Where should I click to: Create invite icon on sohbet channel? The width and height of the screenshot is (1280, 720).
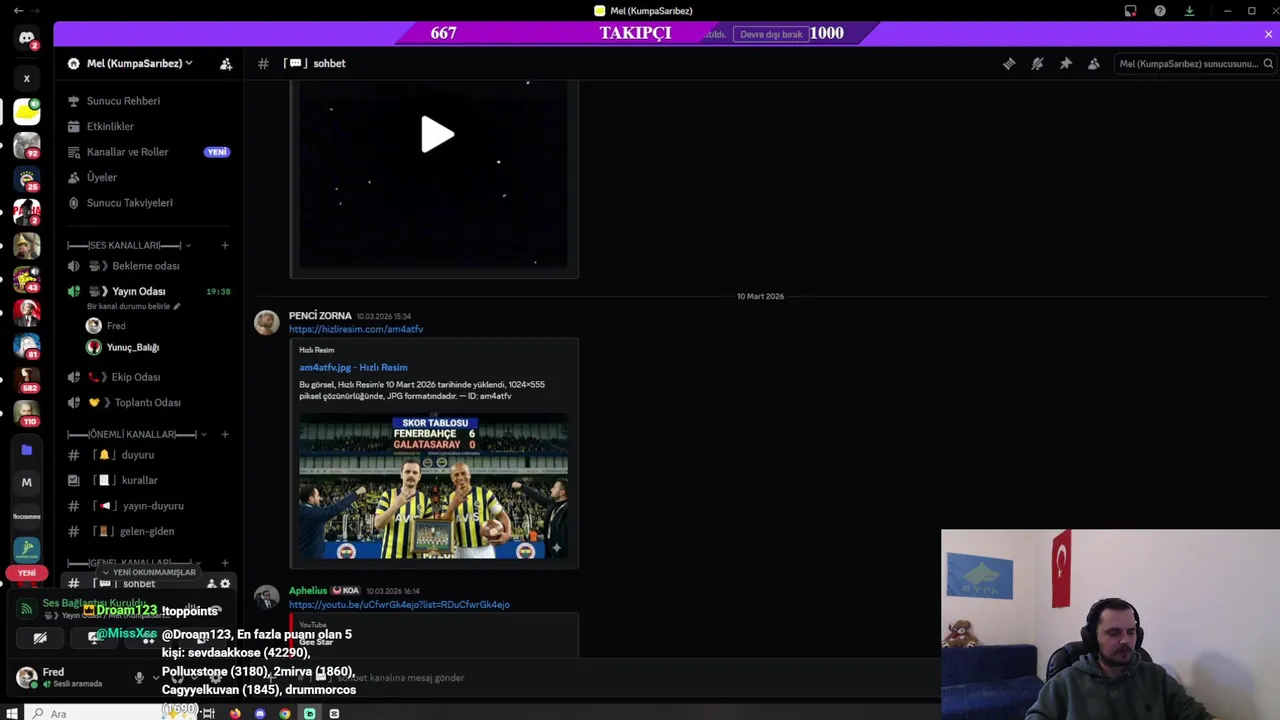click(211, 584)
